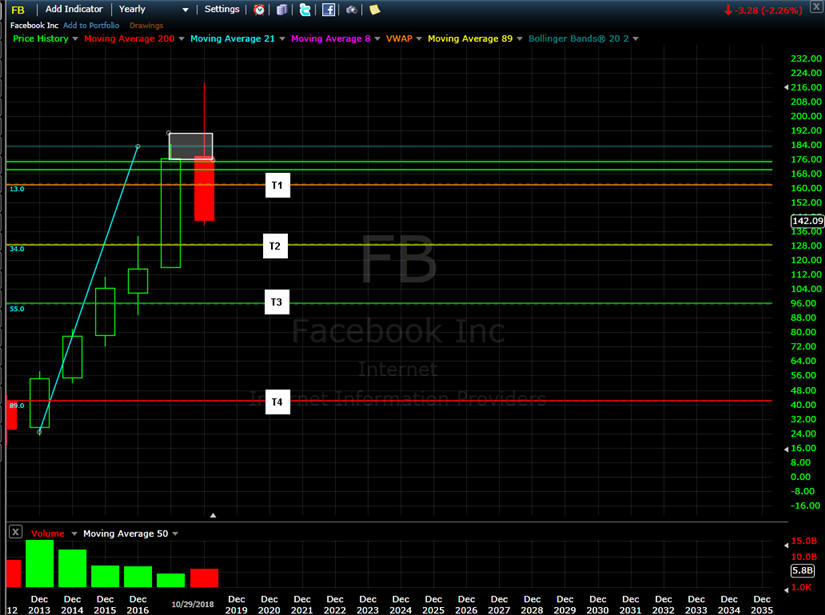This screenshot has height=615, width=825.
Task: Open the yellow sticky note icon
Action: click(375, 9)
